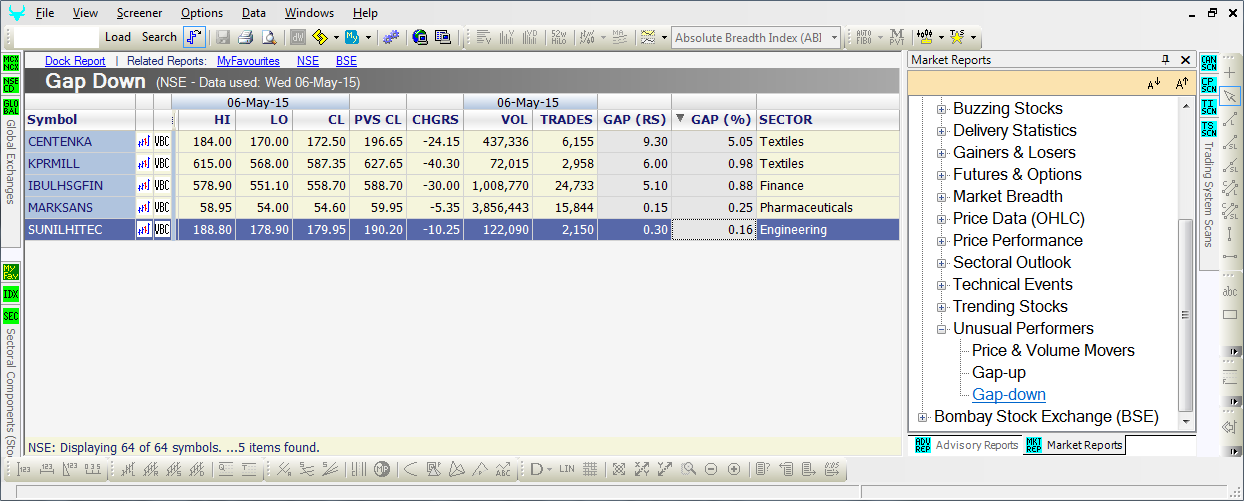Open print preview magnifier icon
1244x501 pixels.
click(268, 37)
